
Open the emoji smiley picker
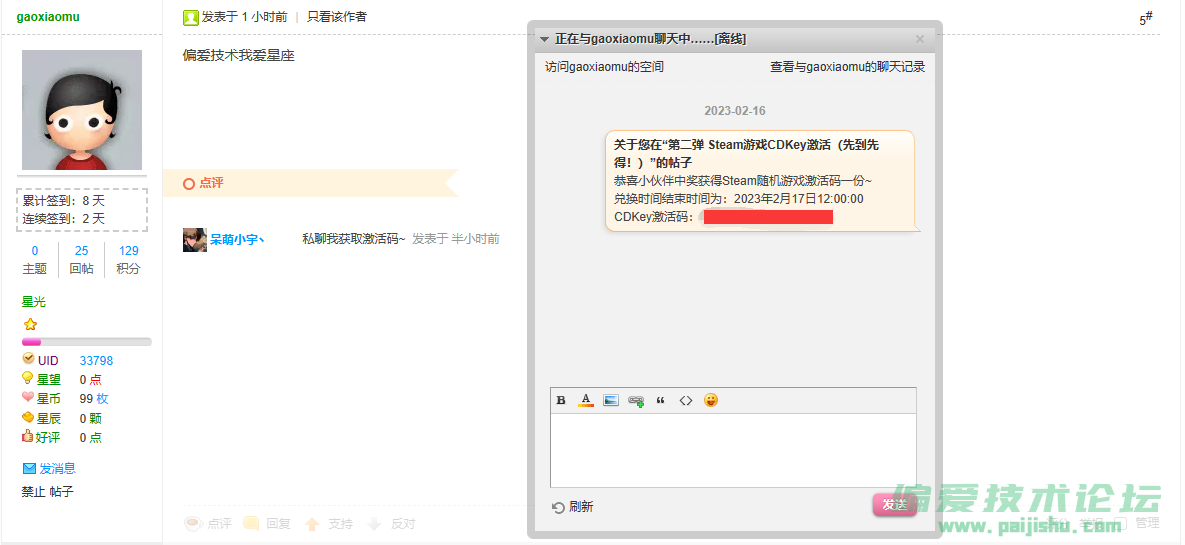click(711, 401)
